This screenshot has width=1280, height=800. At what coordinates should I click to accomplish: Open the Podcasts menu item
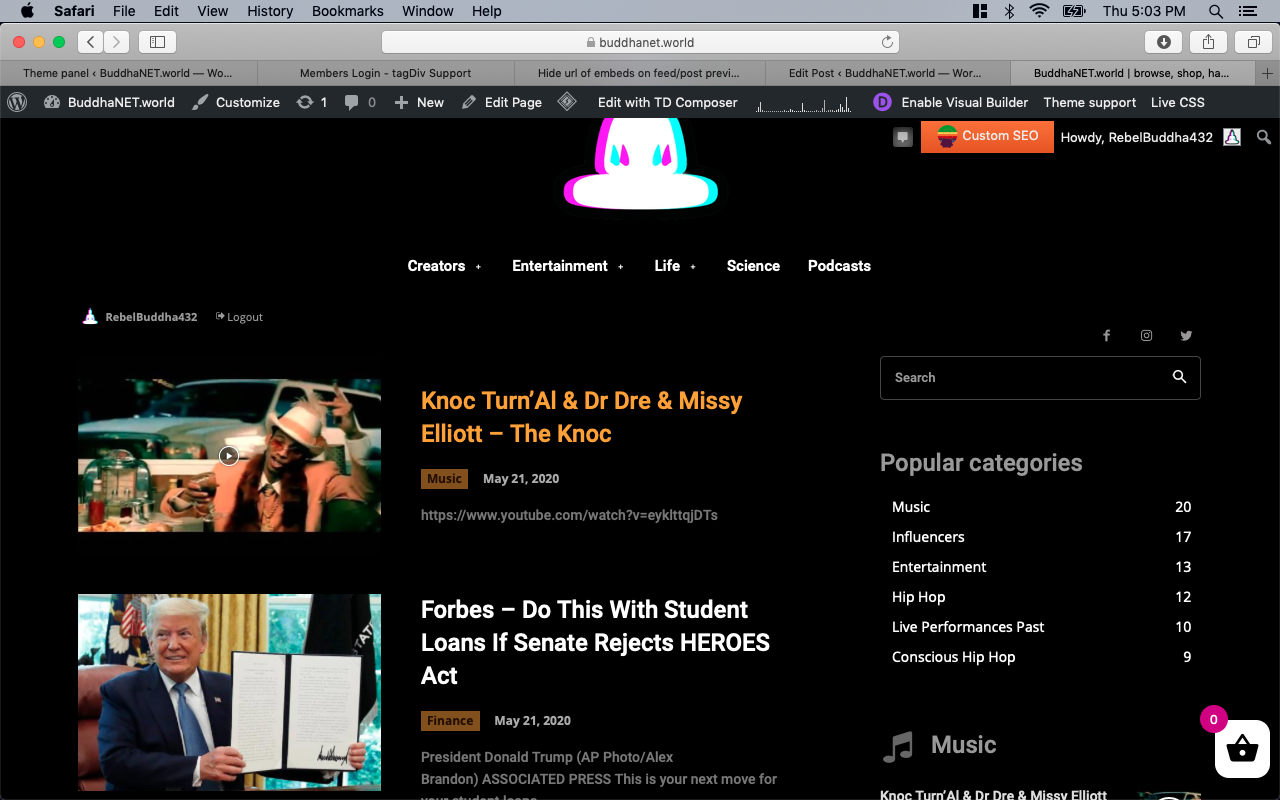click(x=839, y=266)
